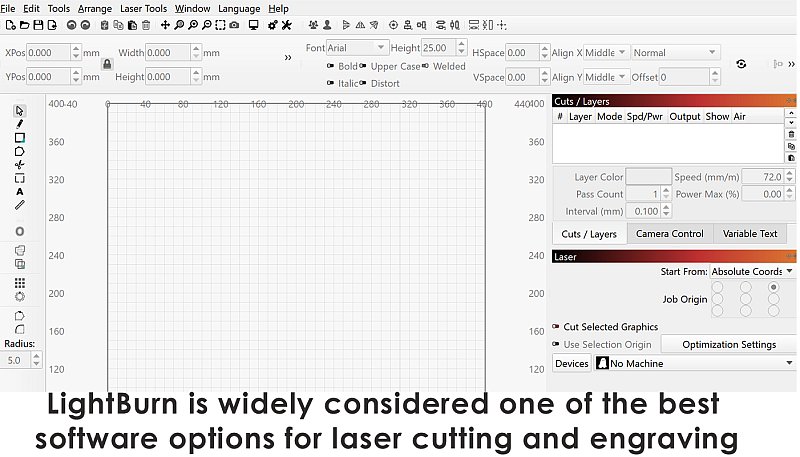Click the Save file toolbar icon
The width and height of the screenshot is (800, 457).
[x=39, y=24]
